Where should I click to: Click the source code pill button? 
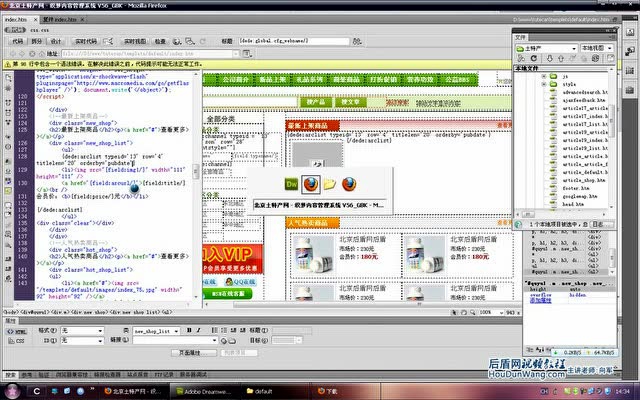tap(15, 30)
